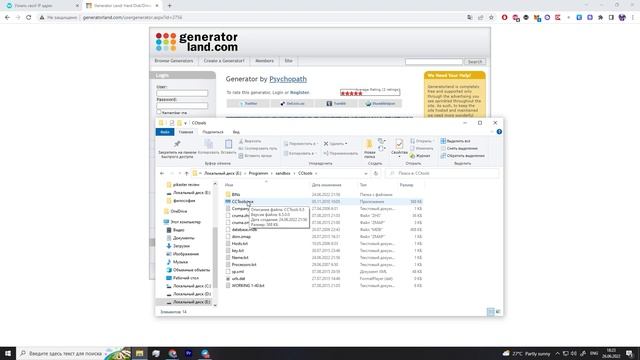Expand address bar history dropdown

click(366, 173)
